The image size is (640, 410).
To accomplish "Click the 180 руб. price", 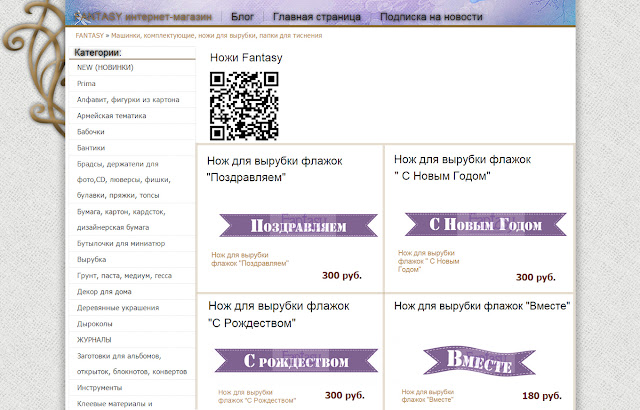I will [x=542, y=396].
